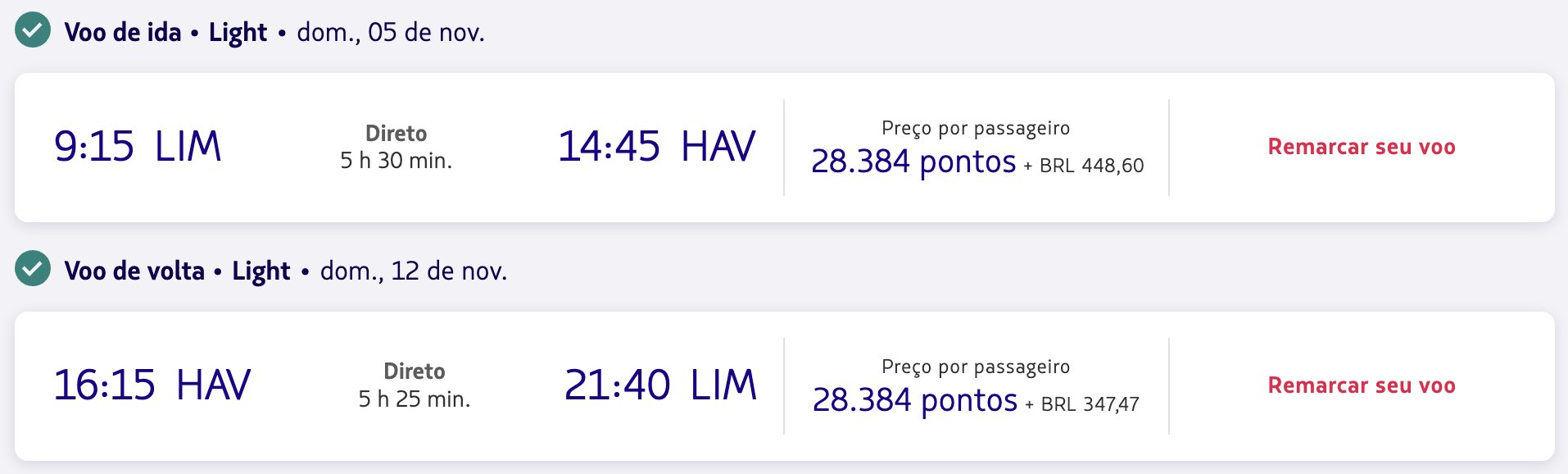The image size is (1568, 474).
Task: Select the Voo de volta heading
Action: 134,271
